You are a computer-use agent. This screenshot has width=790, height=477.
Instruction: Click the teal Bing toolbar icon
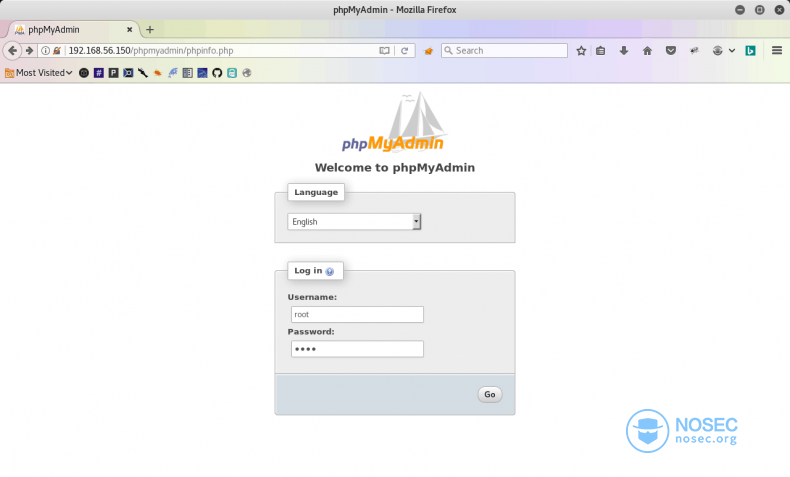750,50
